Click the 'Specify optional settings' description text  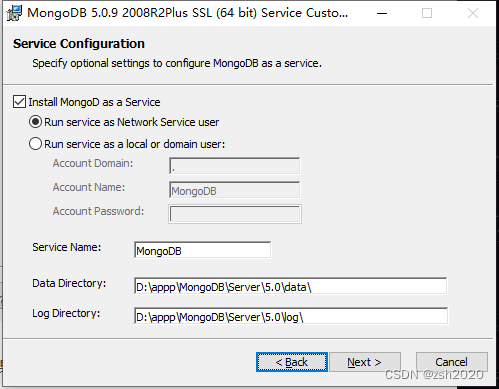tap(177, 63)
